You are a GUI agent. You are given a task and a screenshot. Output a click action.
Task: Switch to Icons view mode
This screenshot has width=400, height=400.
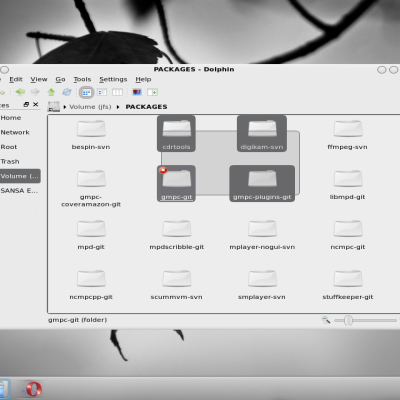click(86, 92)
